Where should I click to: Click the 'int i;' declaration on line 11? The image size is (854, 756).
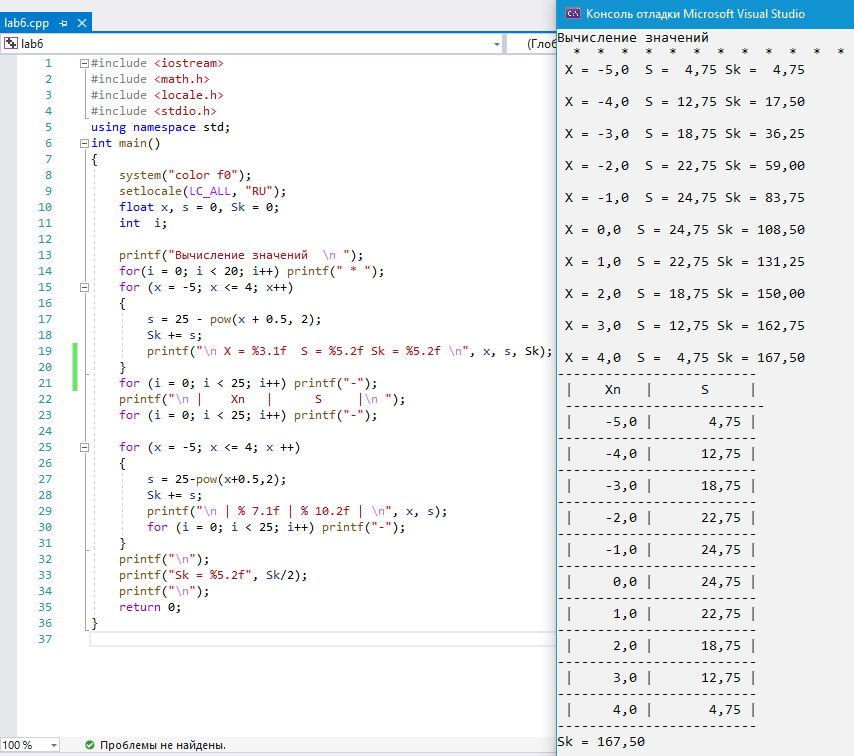(143, 223)
